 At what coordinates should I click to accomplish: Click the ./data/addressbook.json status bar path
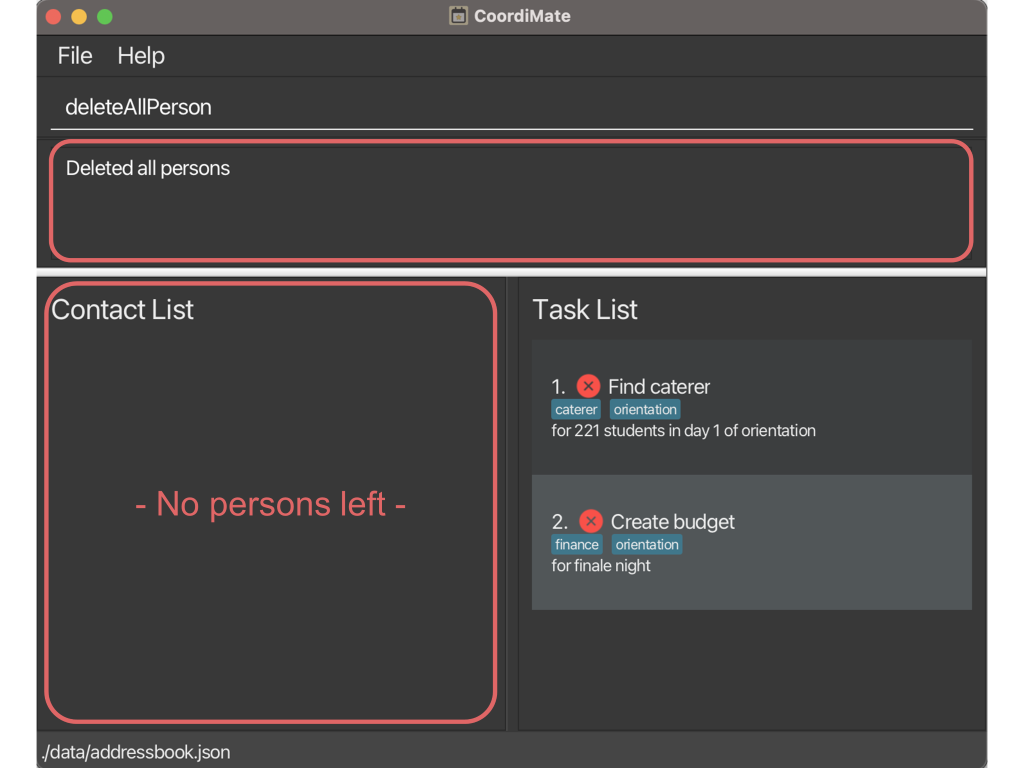coord(137,752)
